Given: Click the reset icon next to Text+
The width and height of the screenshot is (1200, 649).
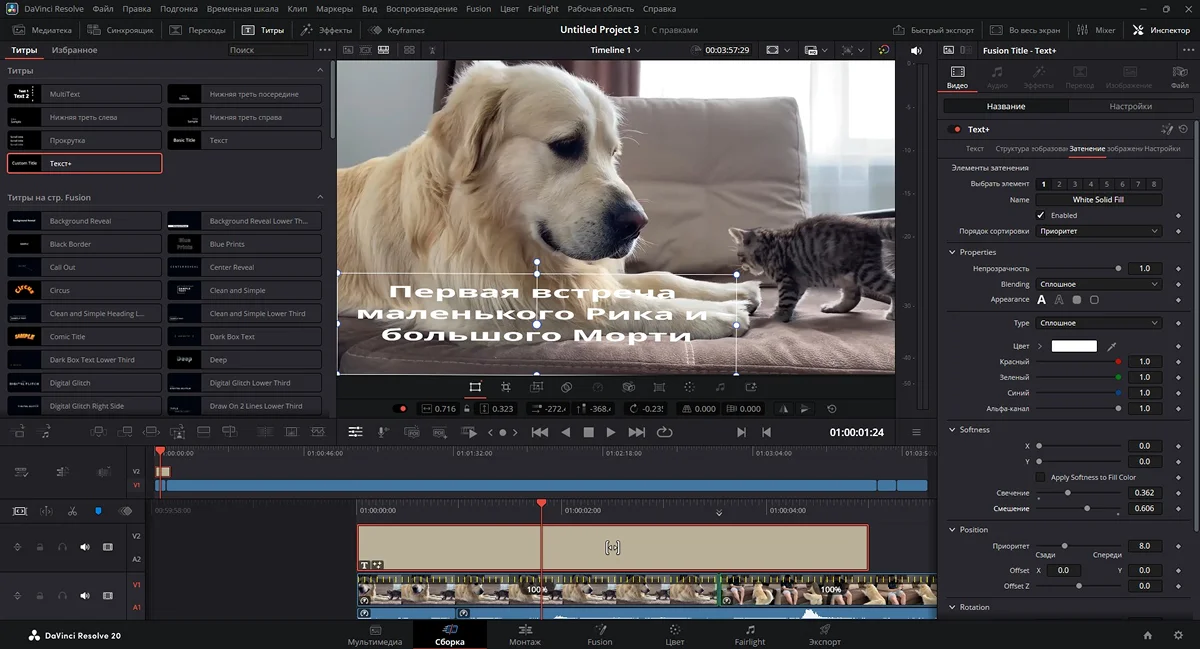Looking at the screenshot, I should pyautogui.click(x=1183, y=129).
